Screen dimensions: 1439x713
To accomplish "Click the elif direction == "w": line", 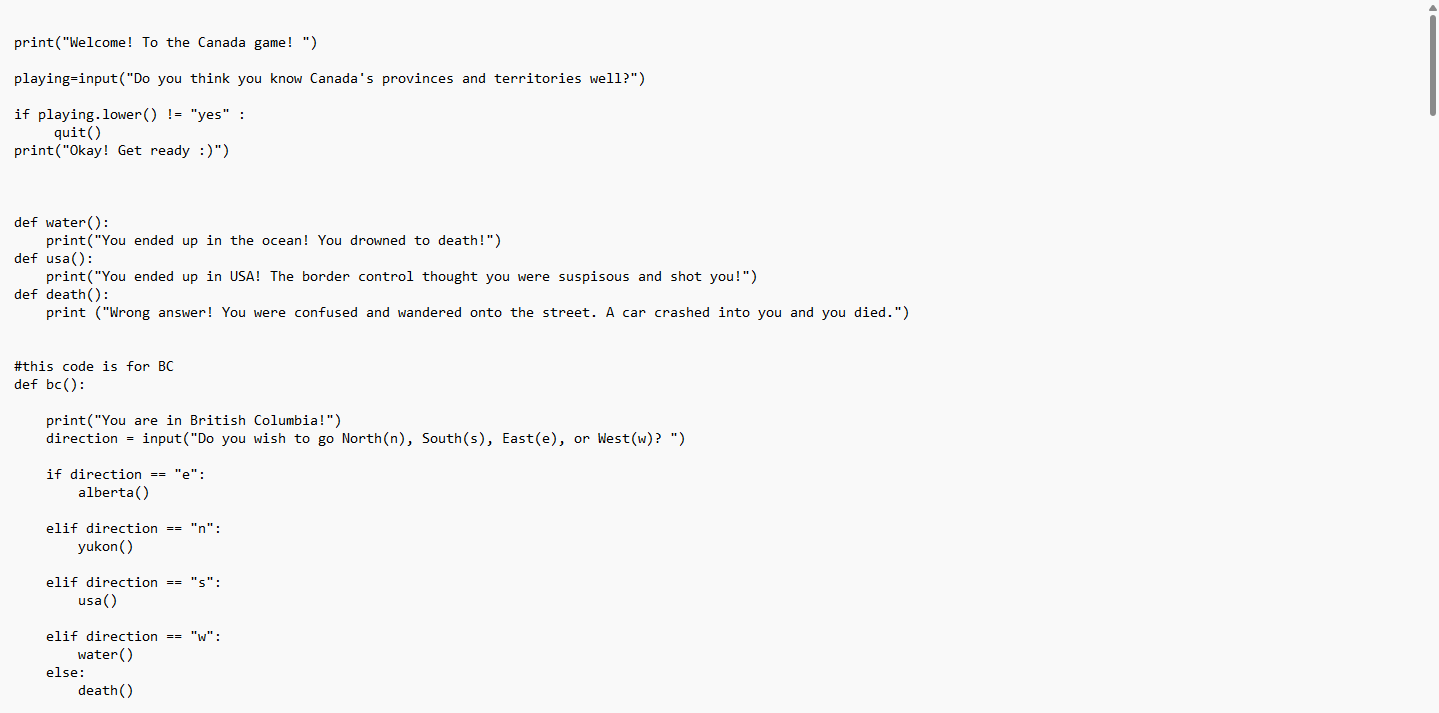I will (x=133, y=636).
